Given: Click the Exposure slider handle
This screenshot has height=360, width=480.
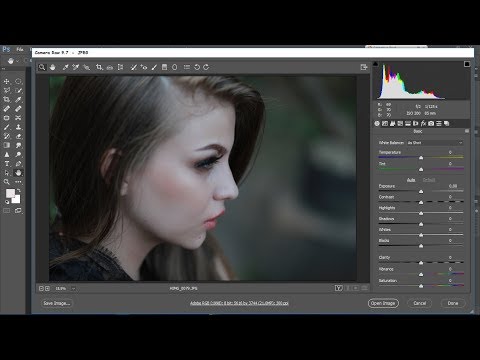Looking at the screenshot, I should click(421, 191).
